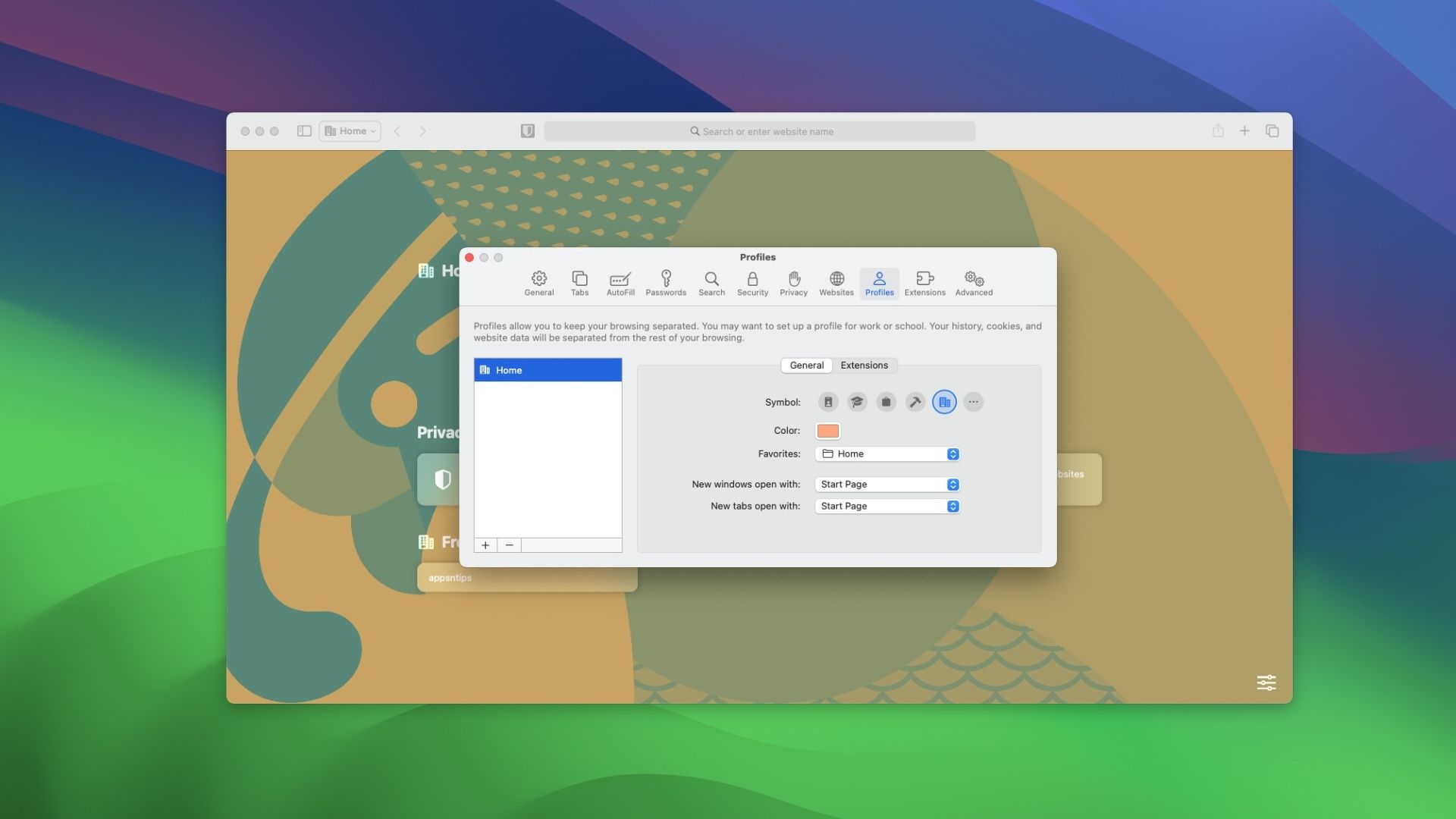Open the Passwords settings pane
Image resolution: width=1456 pixels, height=819 pixels.
pyautogui.click(x=666, y=283)
